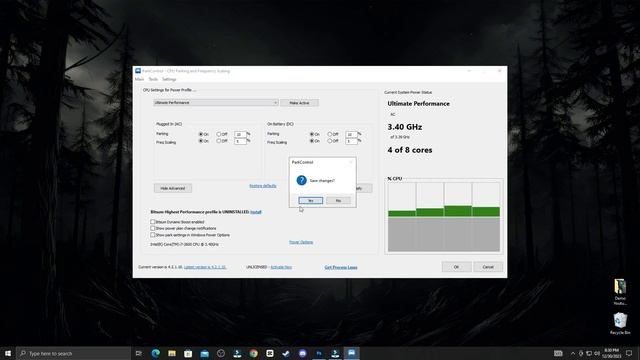Click the Restore defaults link
640x360 pixels.
tap(263, 186)
